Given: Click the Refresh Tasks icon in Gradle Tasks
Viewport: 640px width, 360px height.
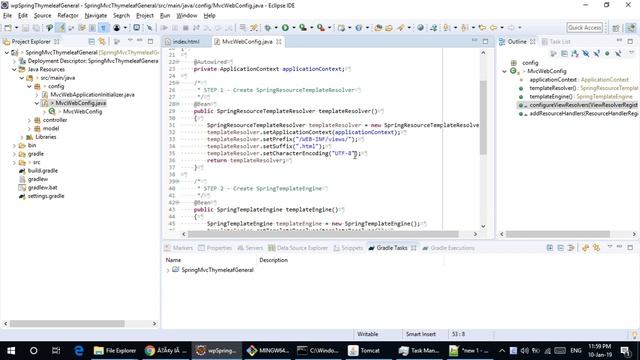Looking at the screenshot, I should tap(585, 248).
